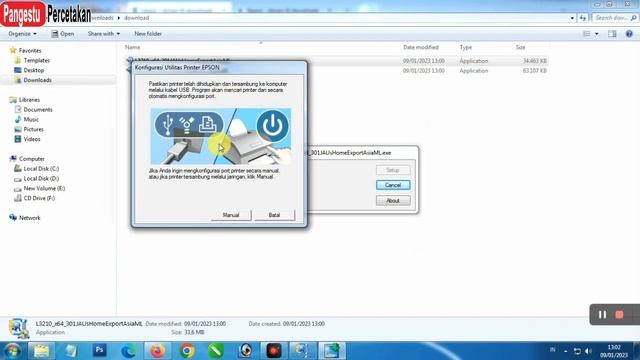This screenshot has width=640, height=360.
Task: Open Firefox from the taskbar
Action: (158, 351)
